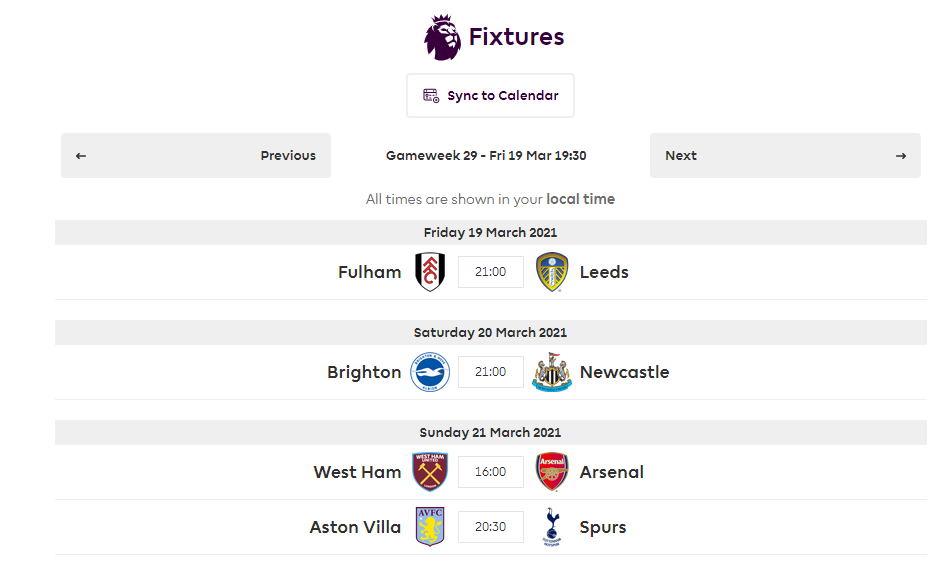Click the Premier League lion logo

pyautogui.click(x=442, y=37)
